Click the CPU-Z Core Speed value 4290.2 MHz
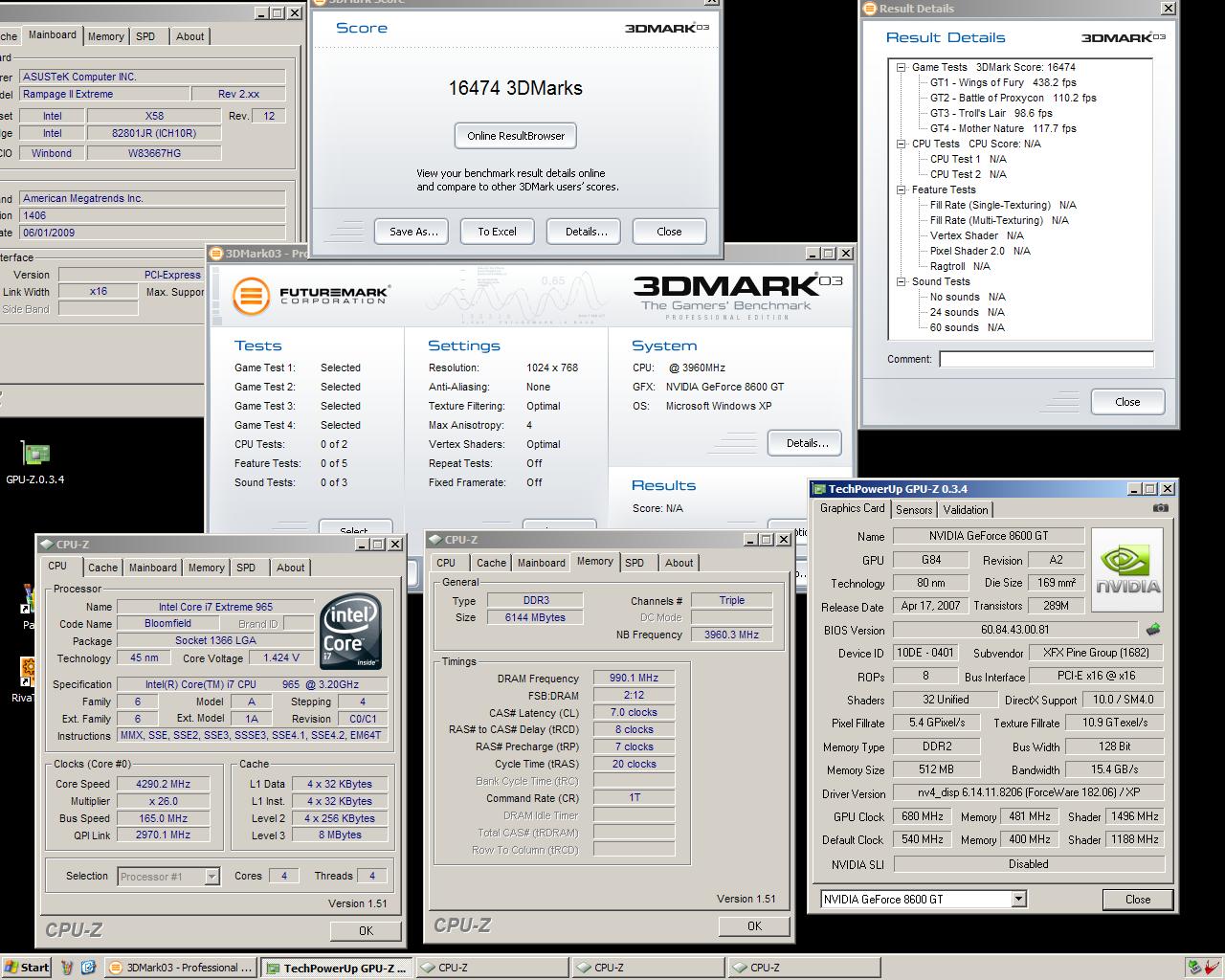The image size is (1225, 980). (x=163, y=784)
